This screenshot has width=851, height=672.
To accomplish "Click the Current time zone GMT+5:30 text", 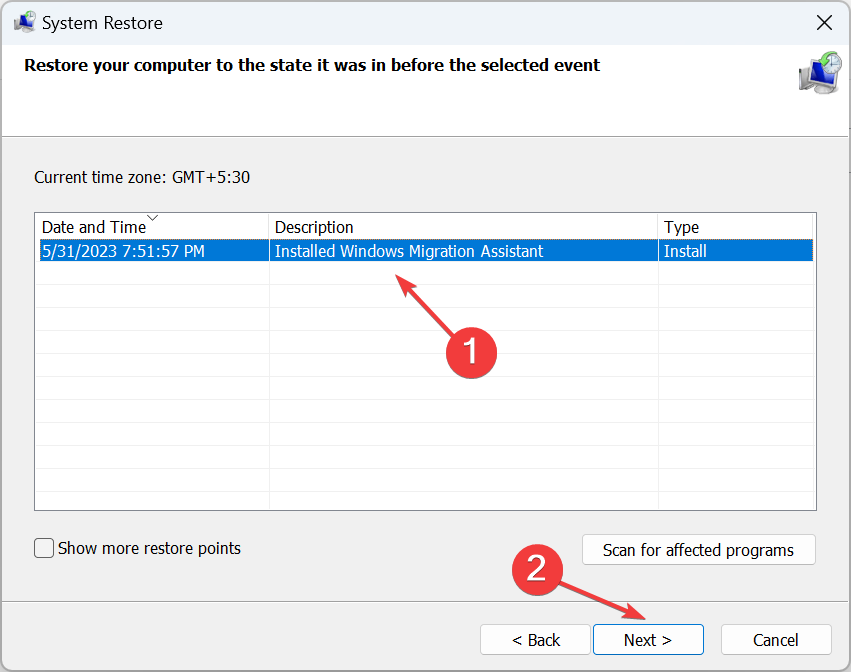I will point(142,177).
